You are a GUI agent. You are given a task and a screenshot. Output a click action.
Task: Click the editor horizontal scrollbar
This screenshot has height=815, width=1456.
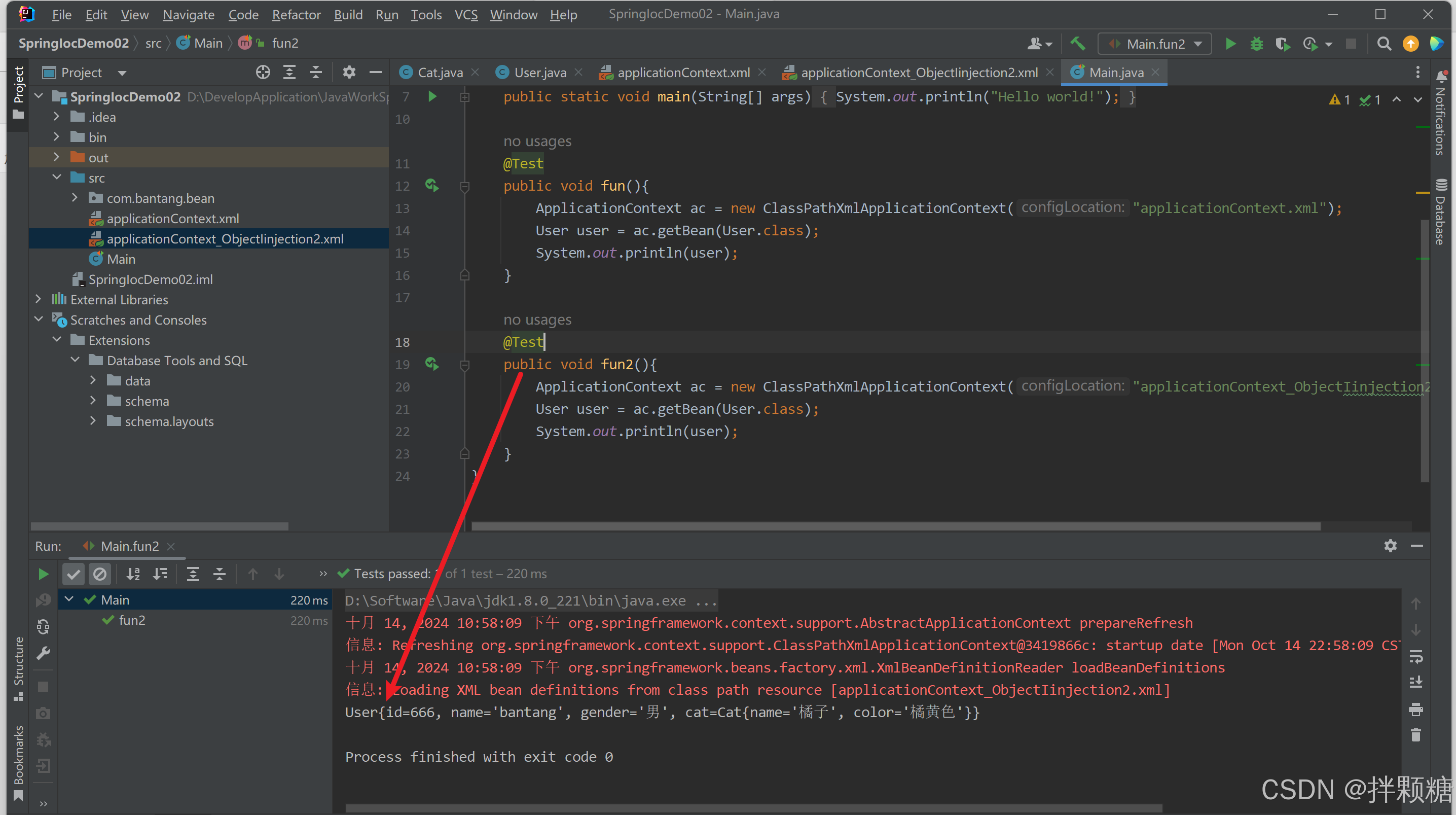coord(895,526)
